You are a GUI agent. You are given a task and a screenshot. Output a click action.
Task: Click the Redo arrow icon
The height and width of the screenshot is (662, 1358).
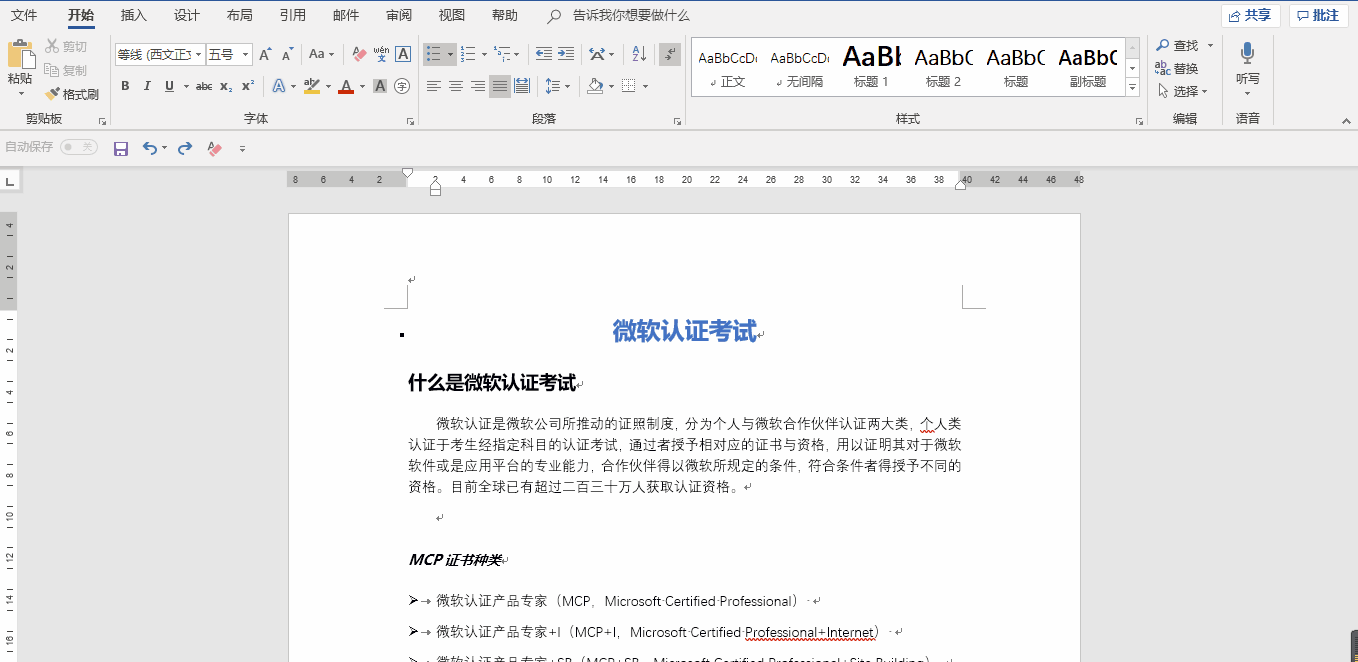[185, 148]
